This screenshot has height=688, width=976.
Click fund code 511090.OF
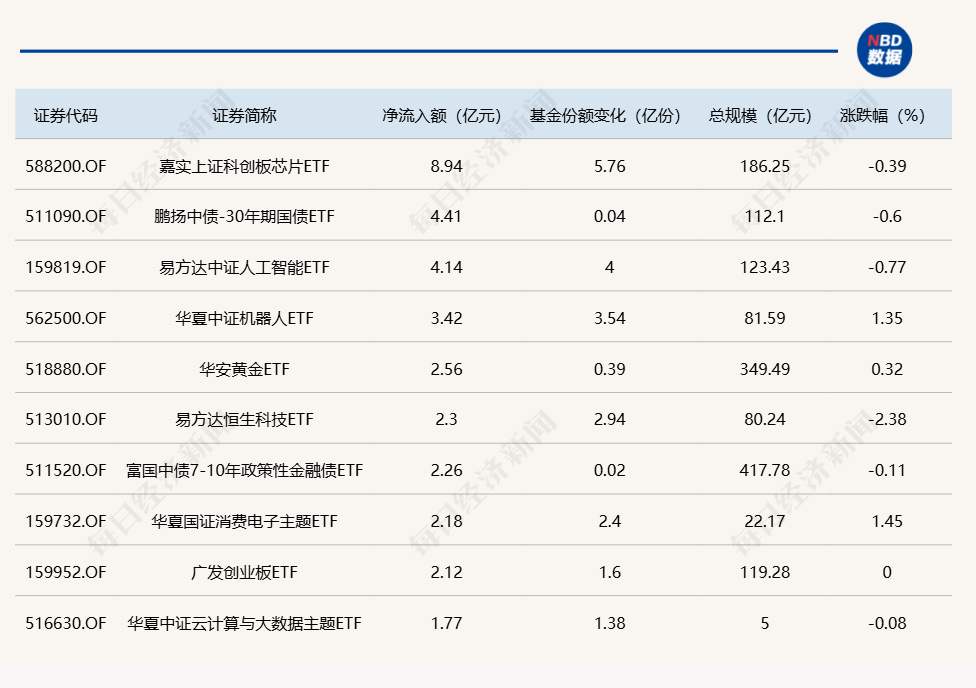click(x=66, y=217)
